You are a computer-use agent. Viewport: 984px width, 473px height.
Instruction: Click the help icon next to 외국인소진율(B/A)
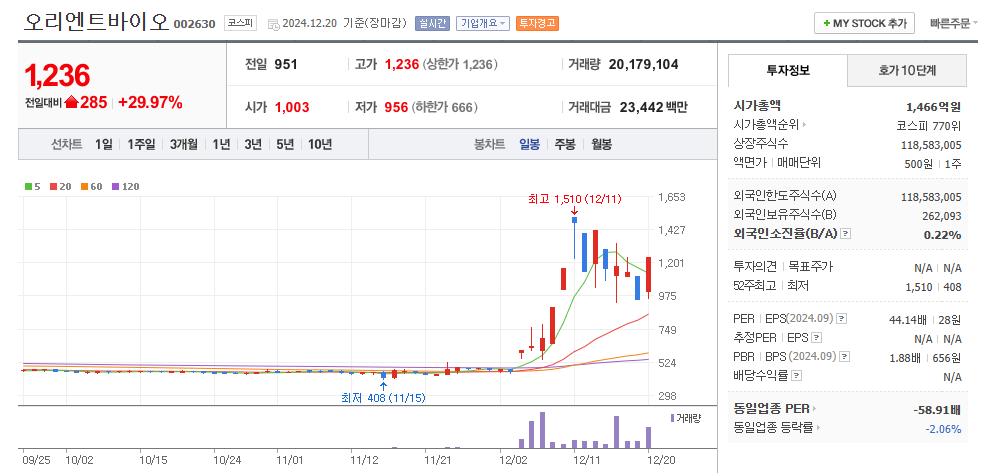[845, 233]
